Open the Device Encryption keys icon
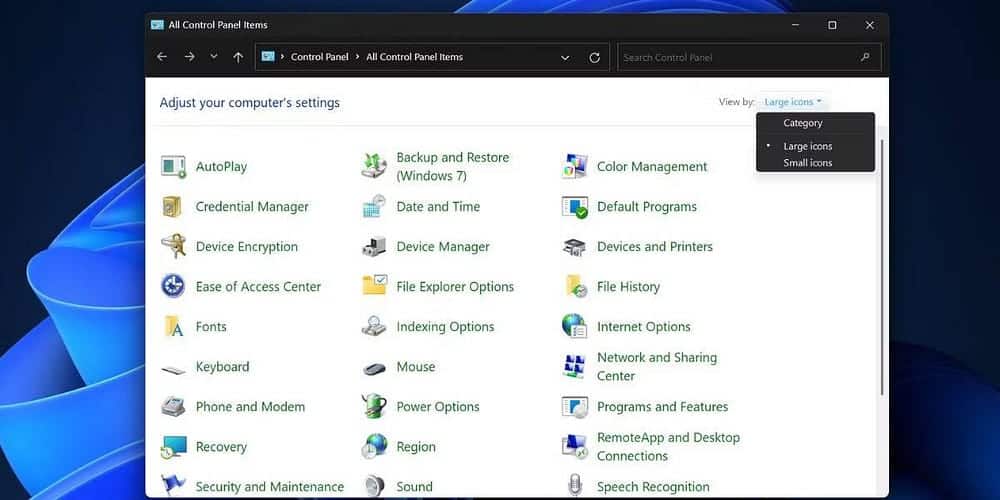The width and height of the screenshot is (1000, 500). point(173,247)
